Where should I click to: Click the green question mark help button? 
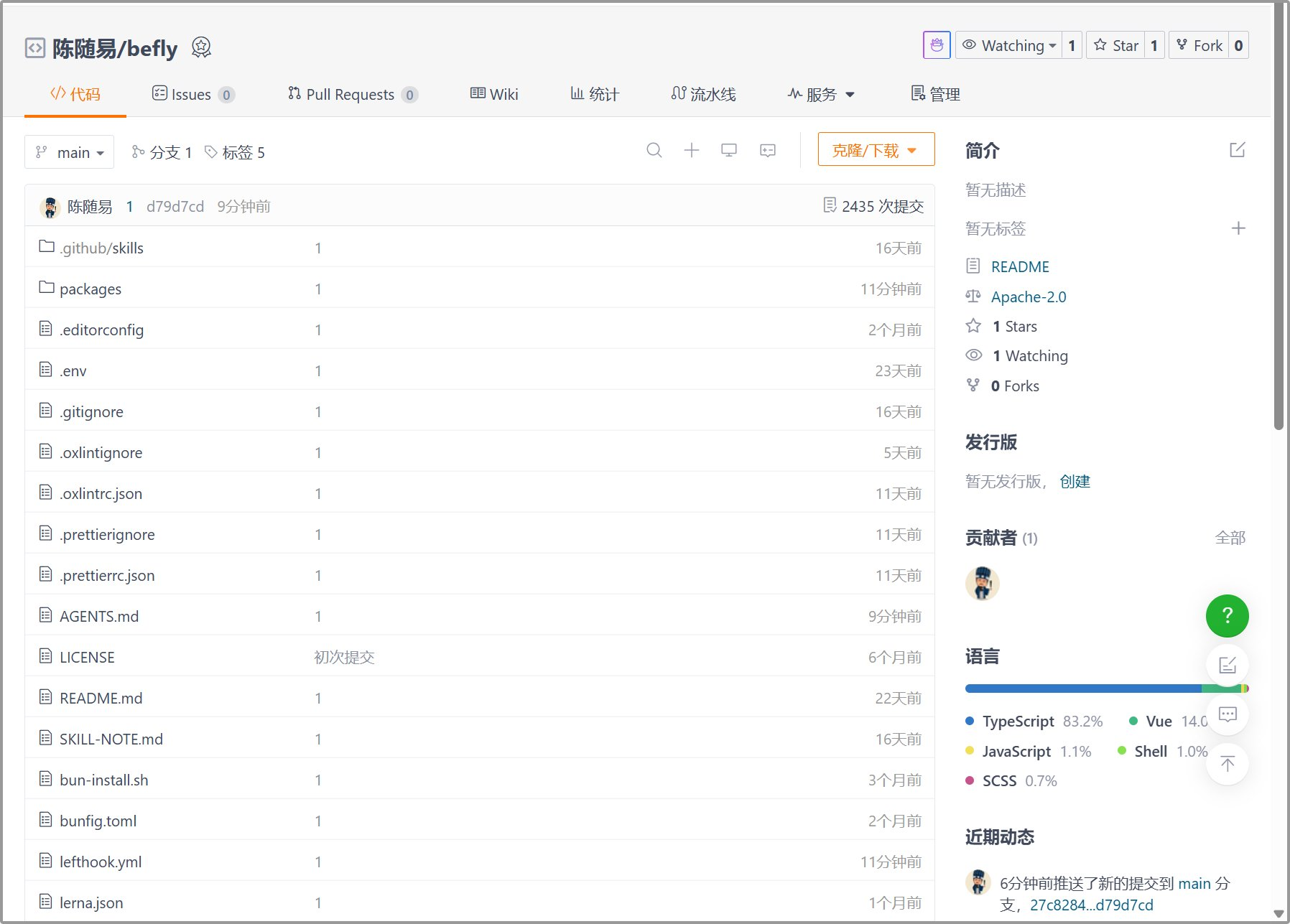[x=1228, y=615]
